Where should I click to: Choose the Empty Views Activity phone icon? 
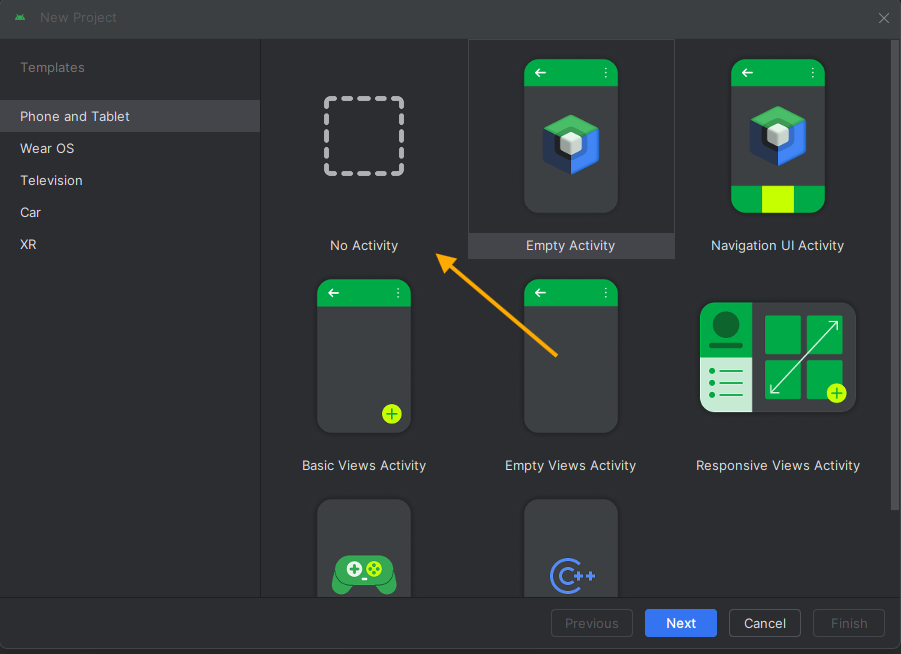click(x=571, y=356)
